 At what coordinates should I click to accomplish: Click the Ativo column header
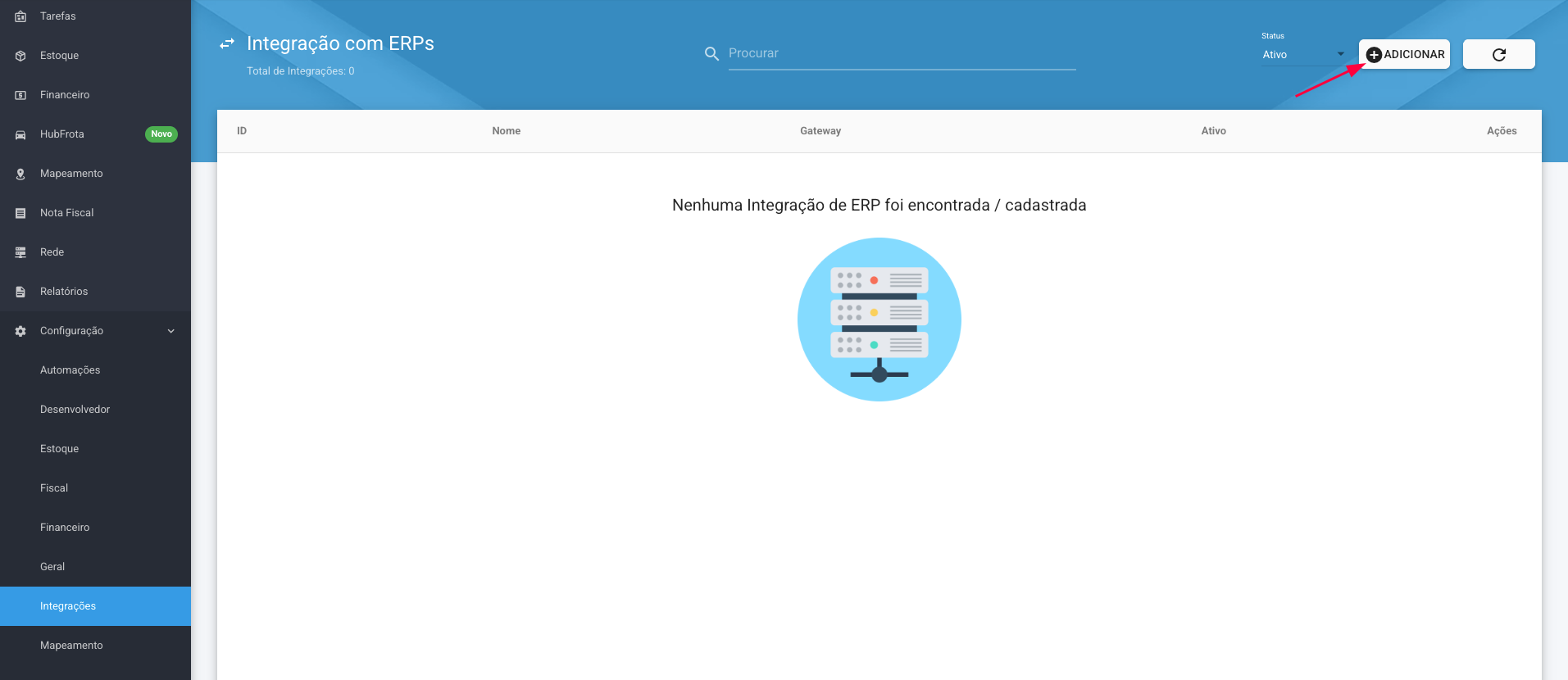[x=1214, y=131]
